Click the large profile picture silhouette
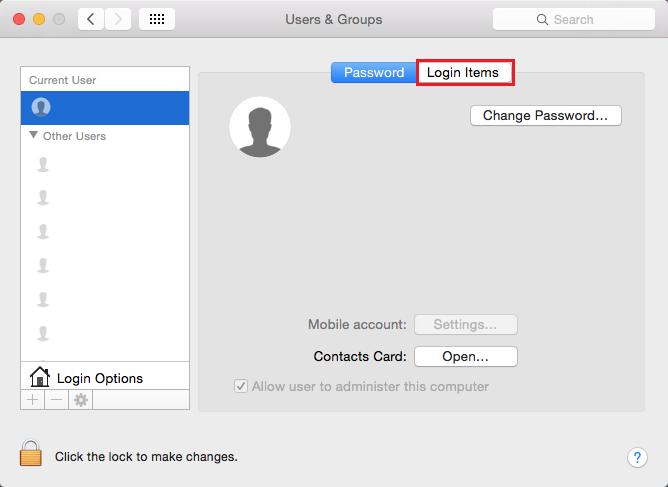Image resolution: width=668 pixels, height=487 pixels. (260, 127)
